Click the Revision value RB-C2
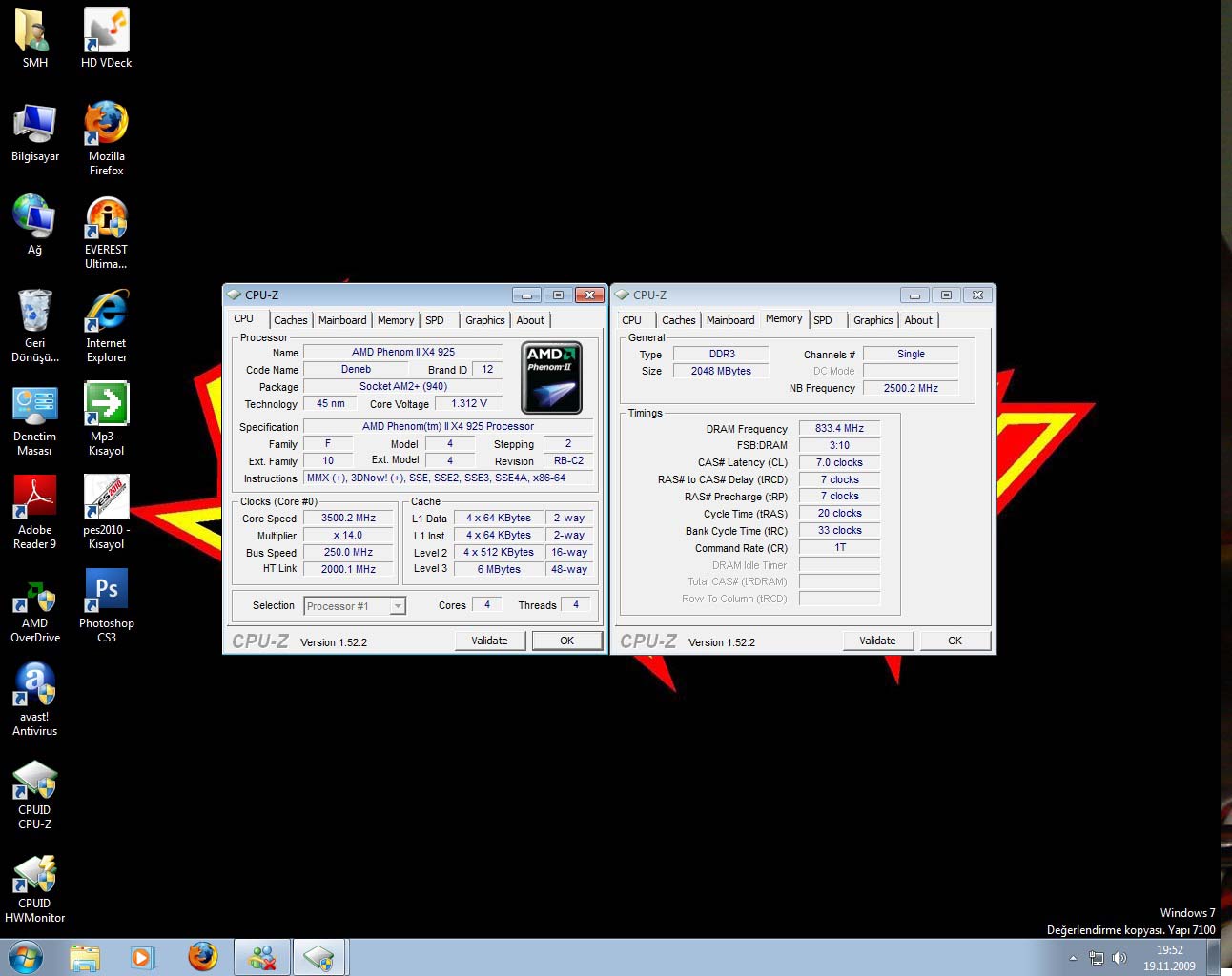 click(568, 461)
